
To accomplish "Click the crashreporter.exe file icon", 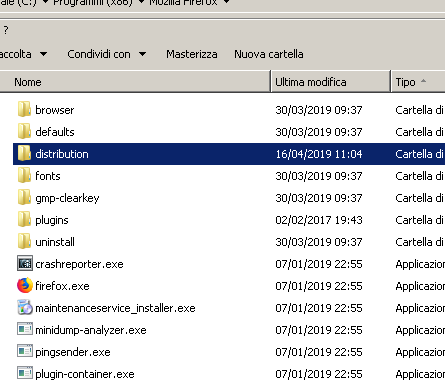I will pos(25,264).
